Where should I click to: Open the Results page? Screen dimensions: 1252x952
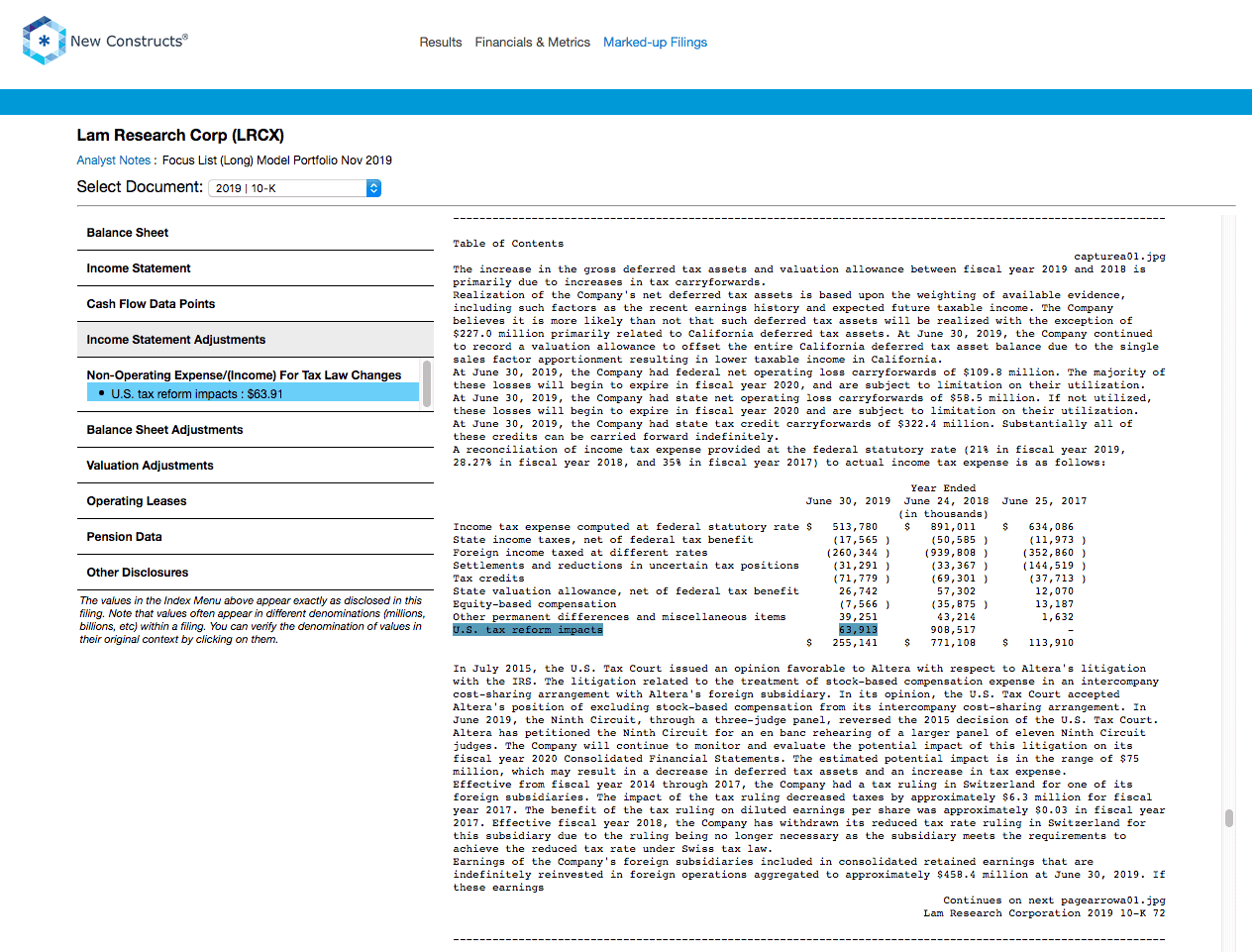(441, 43)
